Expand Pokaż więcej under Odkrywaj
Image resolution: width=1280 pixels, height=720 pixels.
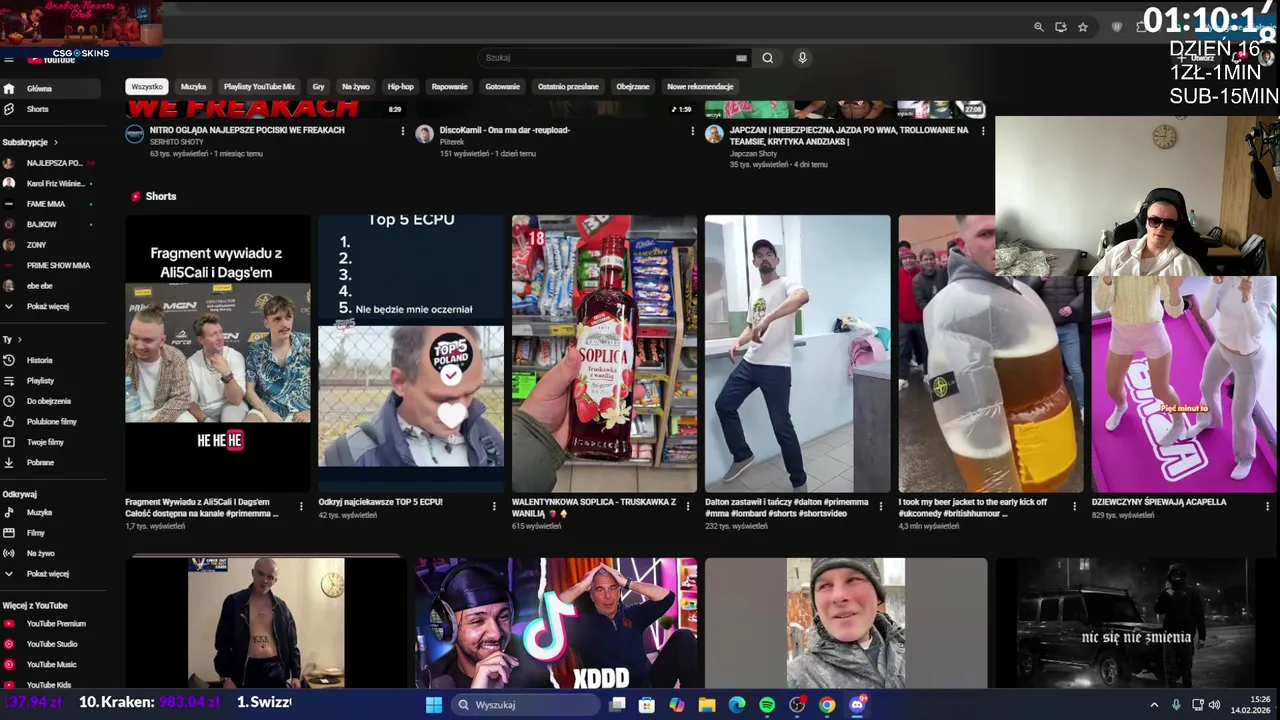(50, 574)
